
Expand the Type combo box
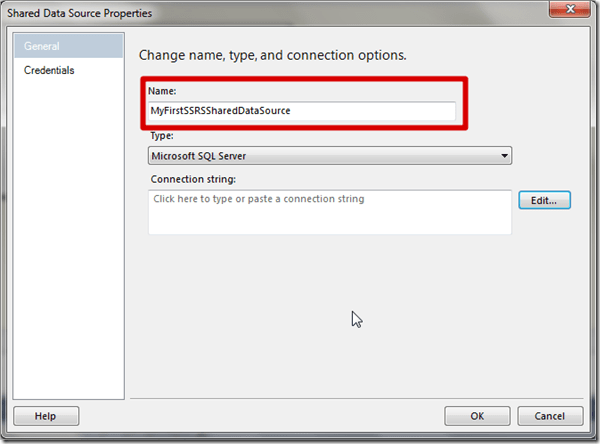(x=329, y=156)
